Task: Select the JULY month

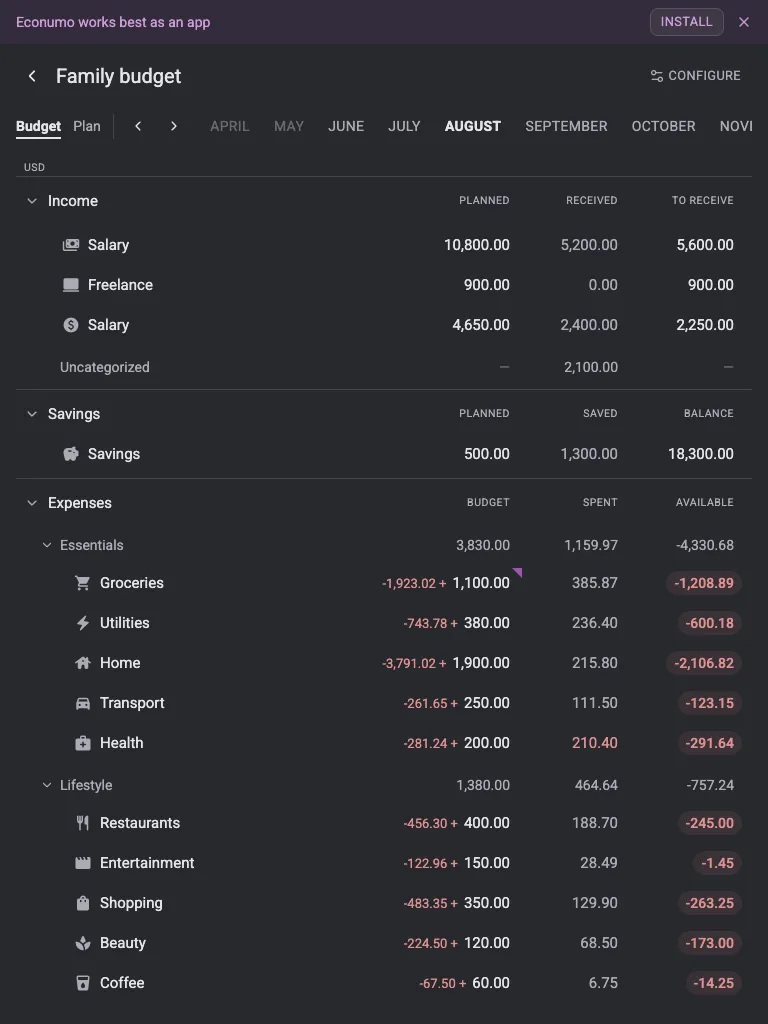Action: click(404, 126)
